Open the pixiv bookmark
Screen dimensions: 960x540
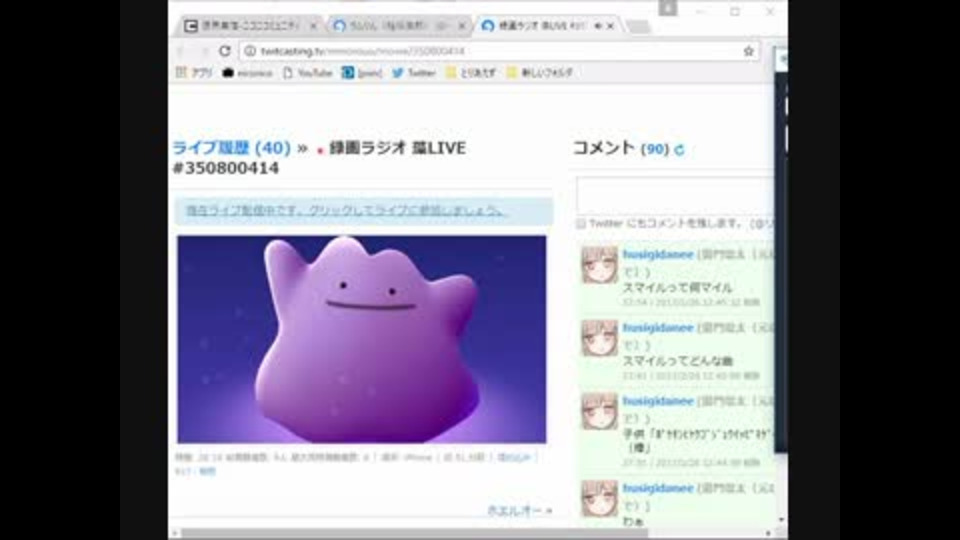[x=362, y=72]
